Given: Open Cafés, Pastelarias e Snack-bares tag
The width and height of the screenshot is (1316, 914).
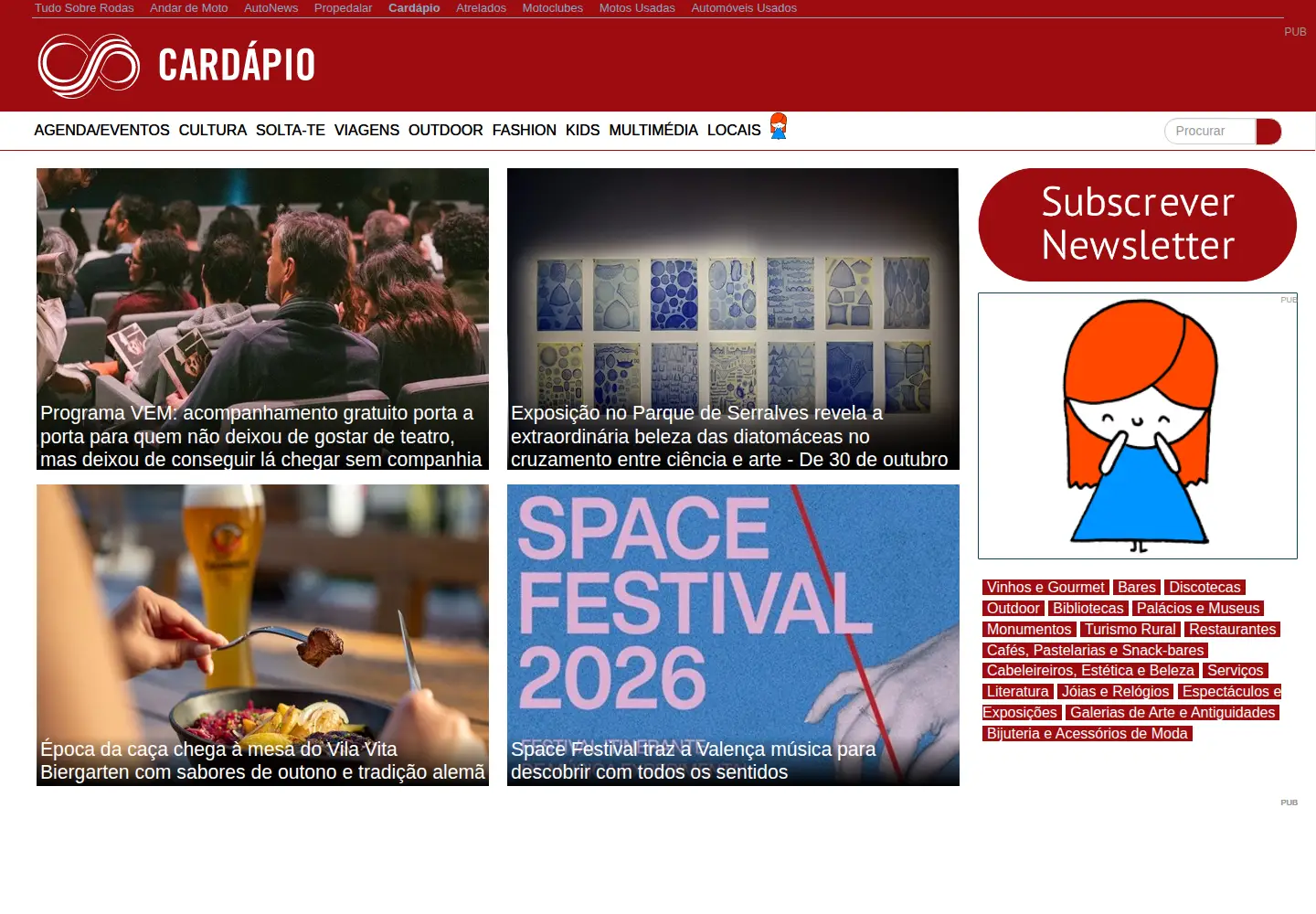Looking at the screenshot, I should point(1095,651).
